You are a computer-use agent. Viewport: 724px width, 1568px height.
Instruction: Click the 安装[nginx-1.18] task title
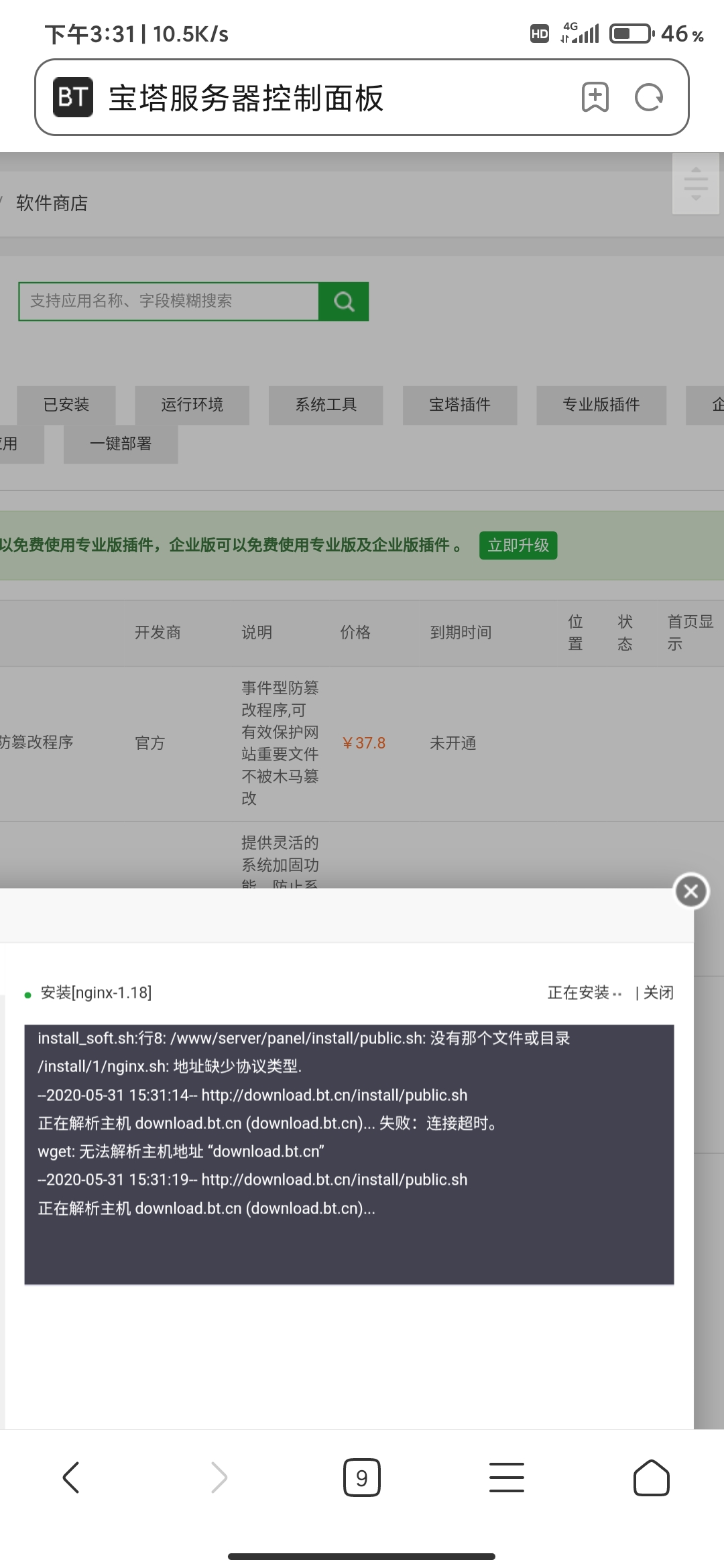[97, 992]
